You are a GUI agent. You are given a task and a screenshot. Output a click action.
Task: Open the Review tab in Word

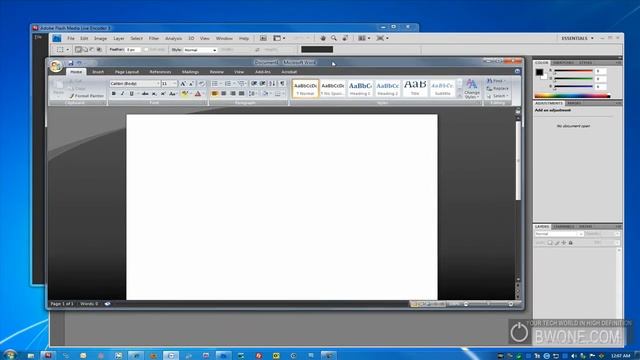coord(217,72)
